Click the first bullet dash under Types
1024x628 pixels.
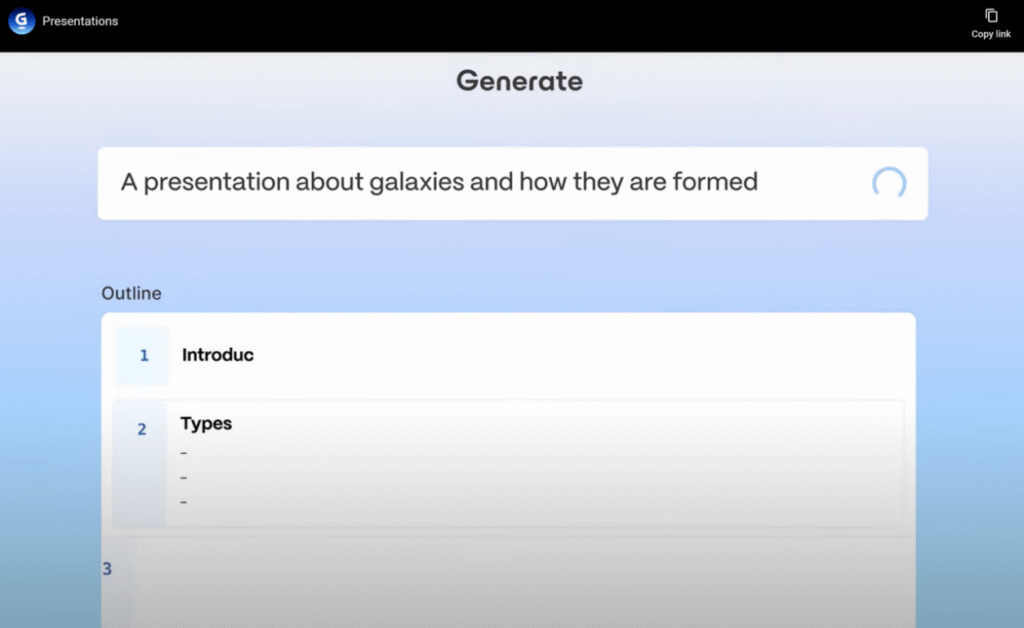184,454
